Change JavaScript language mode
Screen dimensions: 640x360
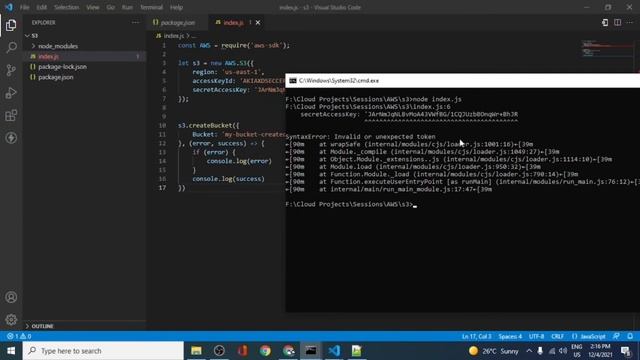592,336
